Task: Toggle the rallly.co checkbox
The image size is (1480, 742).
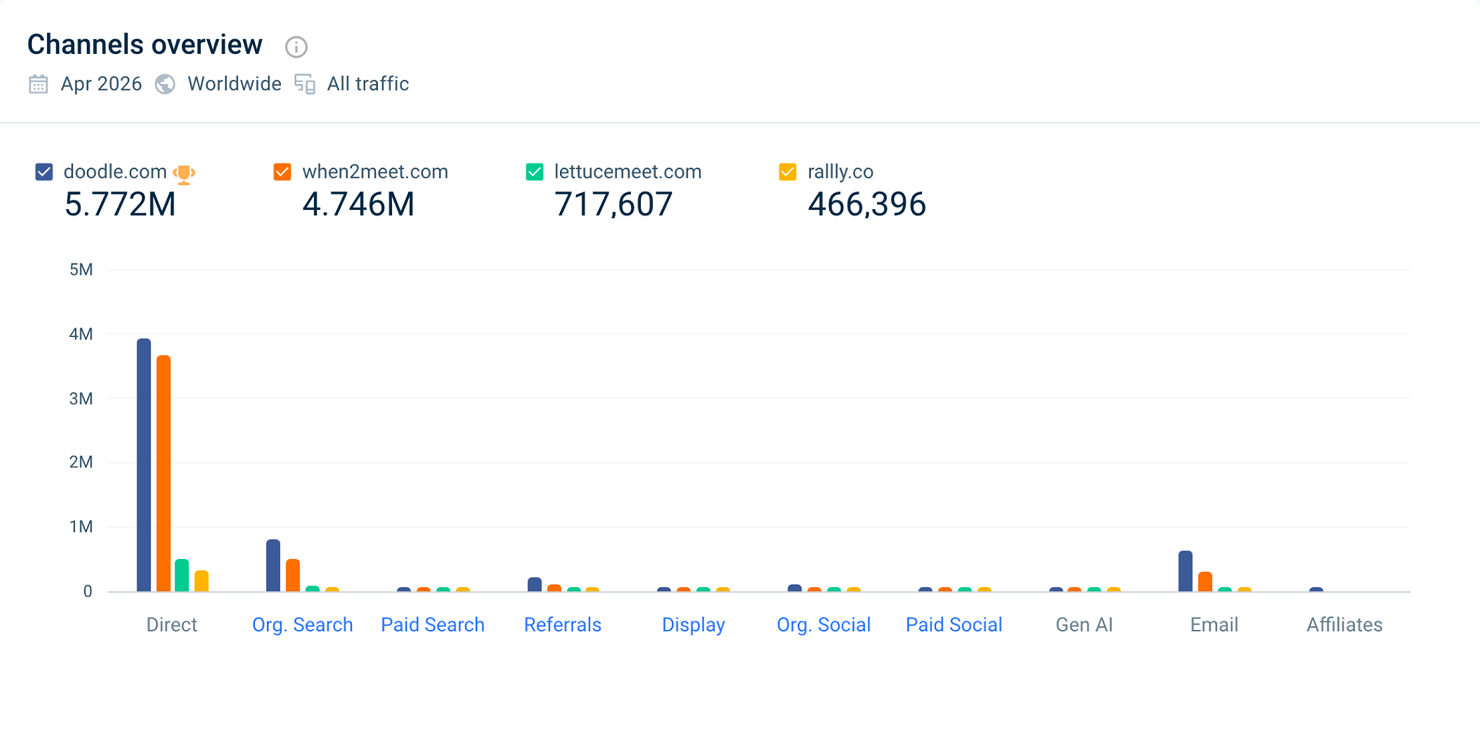Action: click(x=788, y=172)
